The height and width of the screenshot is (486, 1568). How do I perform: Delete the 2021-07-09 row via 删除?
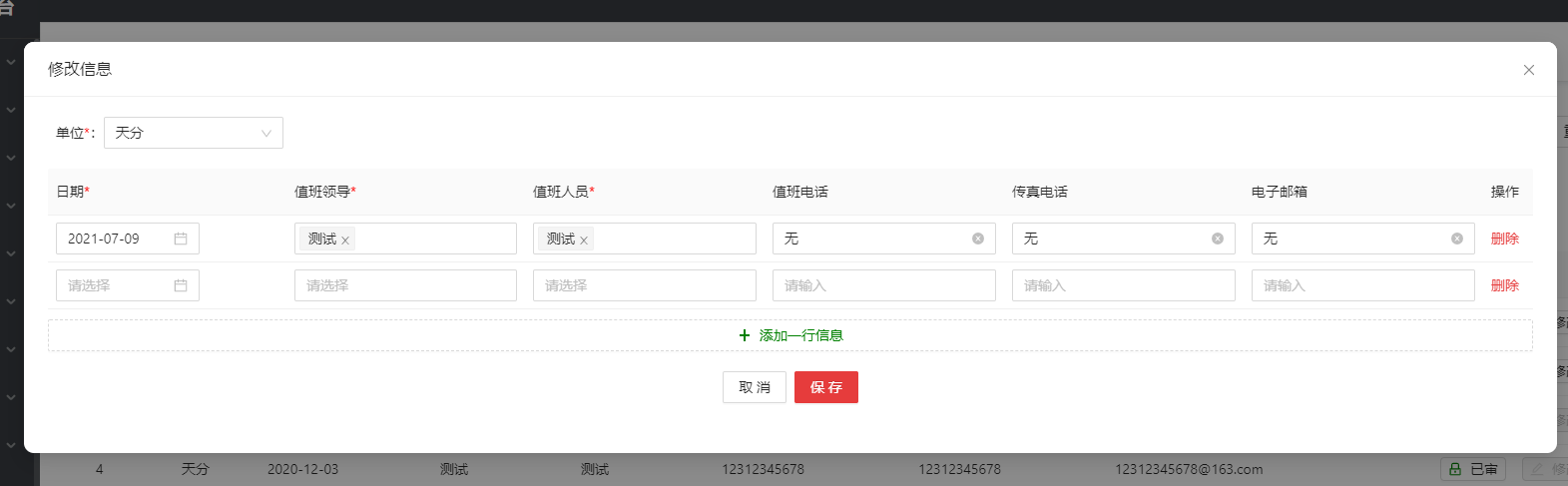pyautogui.click(x=1505, y=239)
